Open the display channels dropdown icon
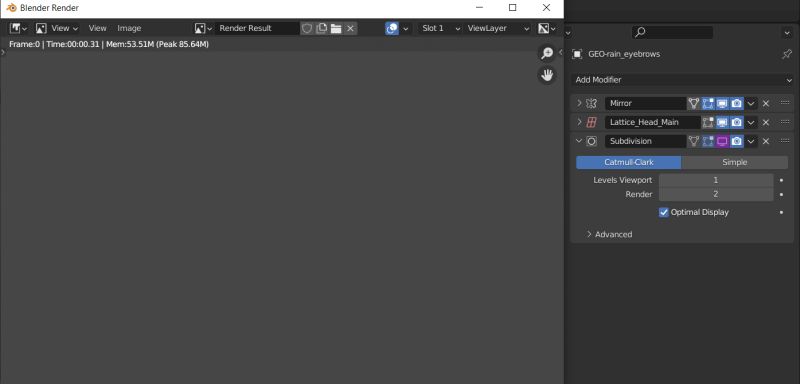The height and width of the screenshot is (384, 800). tap(546, 29)
